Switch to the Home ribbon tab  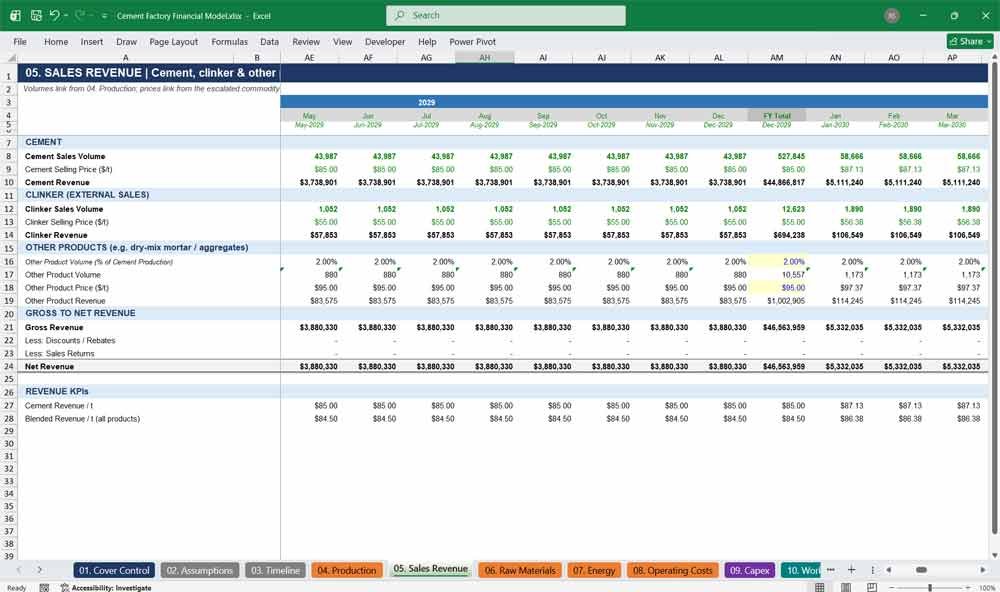coord(56,41)
